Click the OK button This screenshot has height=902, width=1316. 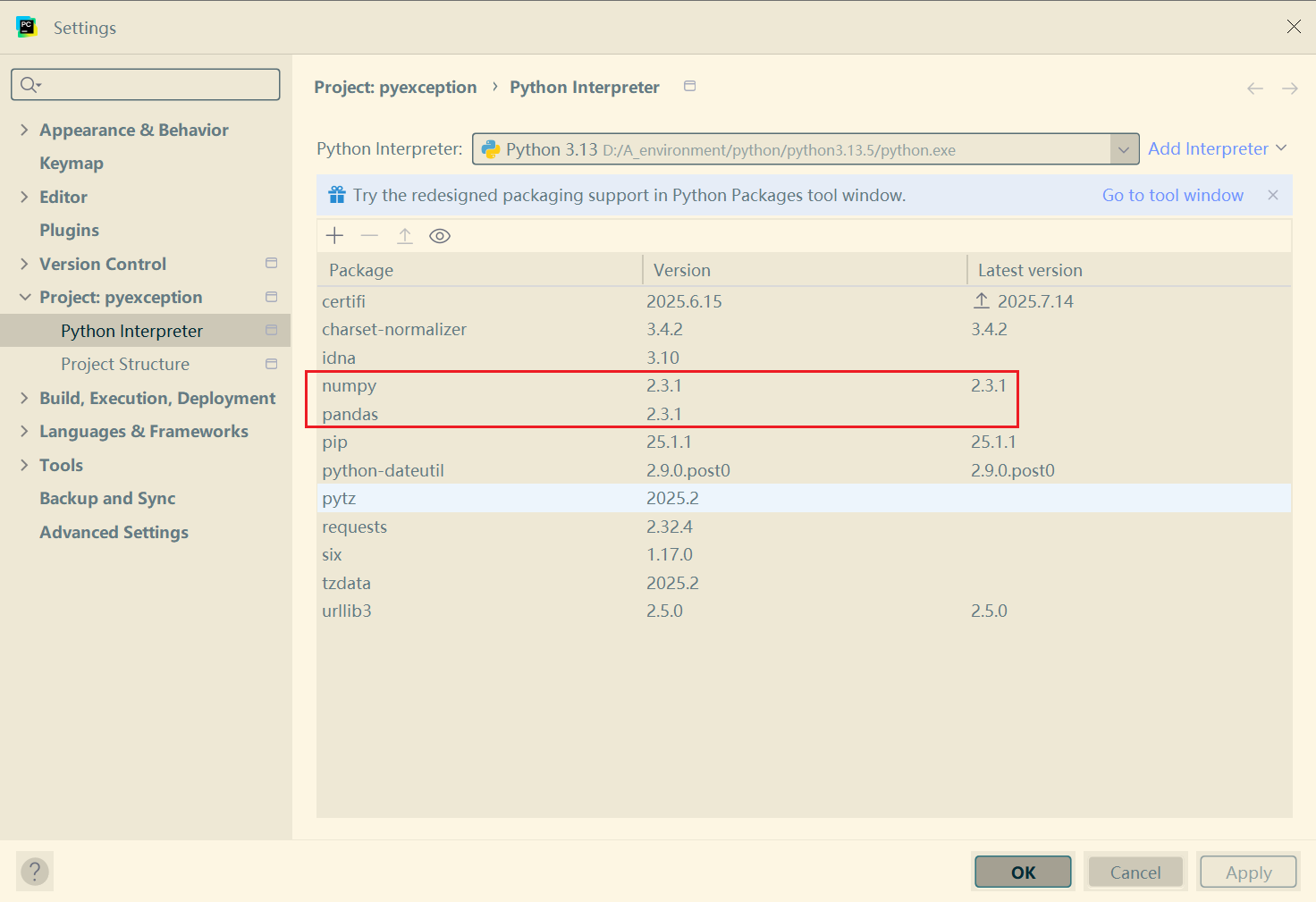1023,872
